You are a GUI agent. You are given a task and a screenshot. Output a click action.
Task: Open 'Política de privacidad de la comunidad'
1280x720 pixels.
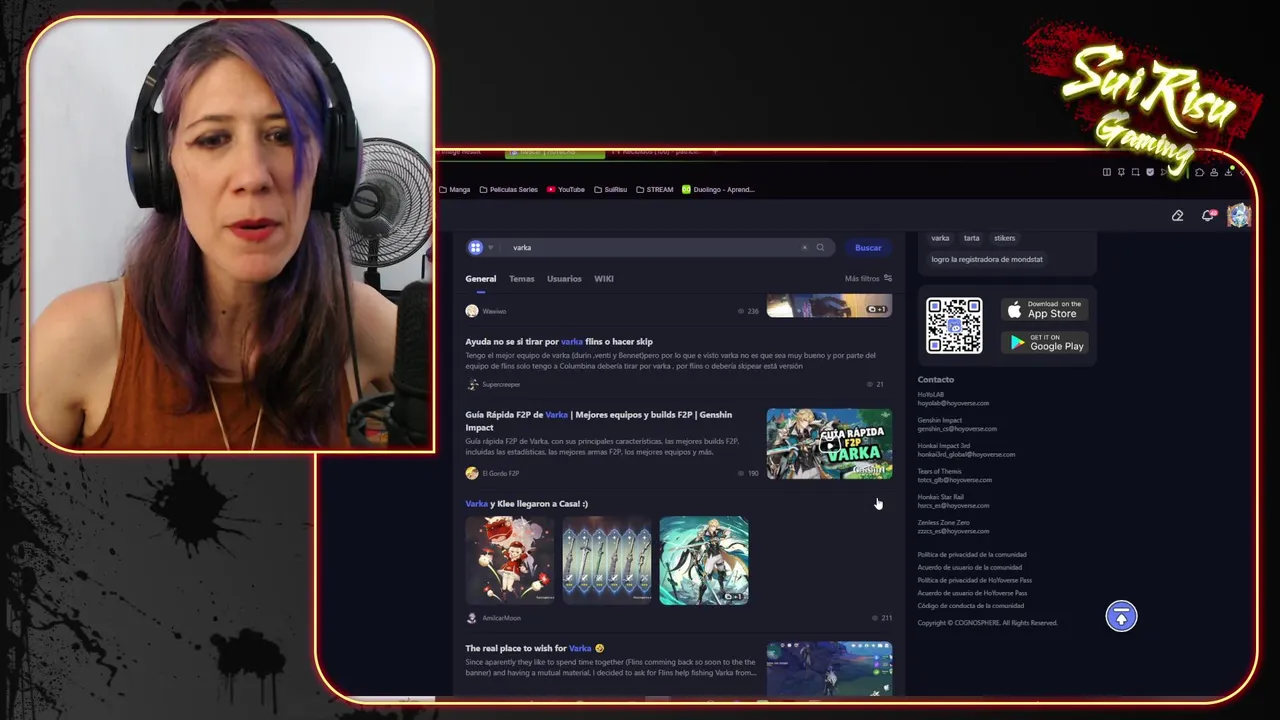pyautogui.click(x=972, y=555)
